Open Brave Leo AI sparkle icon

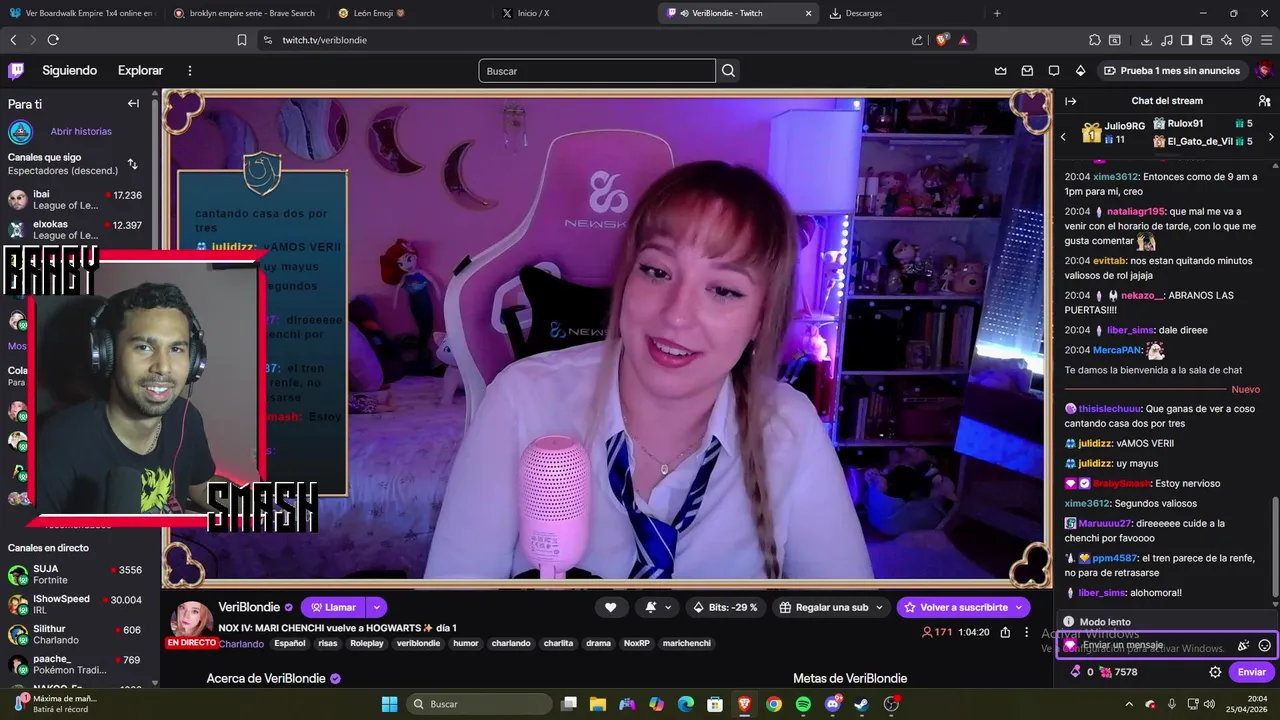(x=1227, y=40)
